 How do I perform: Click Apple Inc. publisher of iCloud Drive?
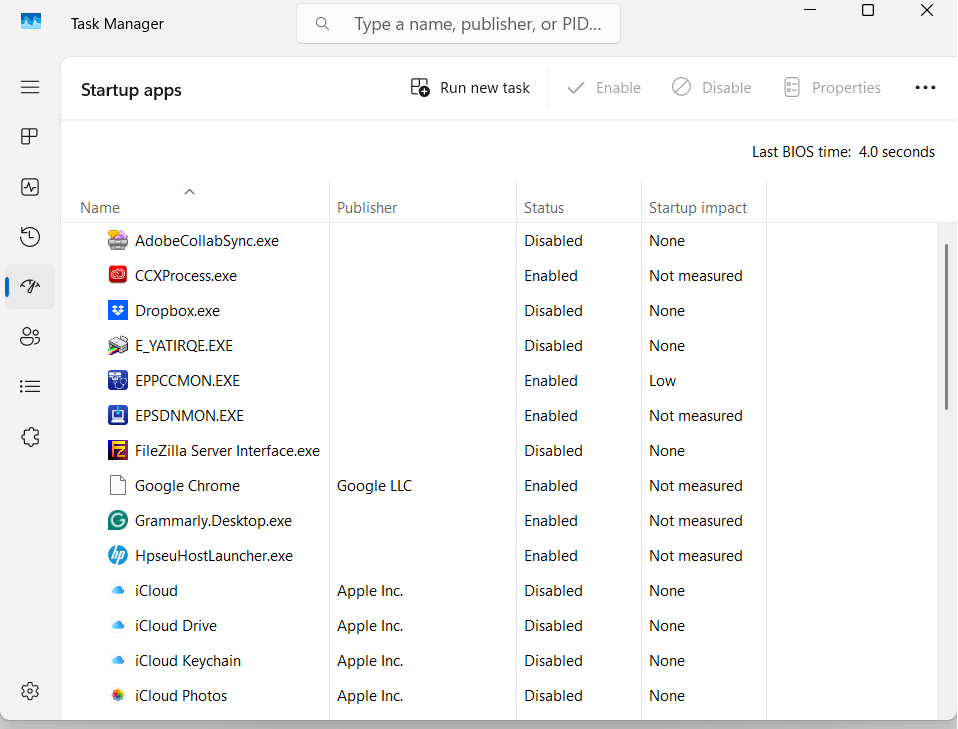pyautogui.click(x=370, y=626)
